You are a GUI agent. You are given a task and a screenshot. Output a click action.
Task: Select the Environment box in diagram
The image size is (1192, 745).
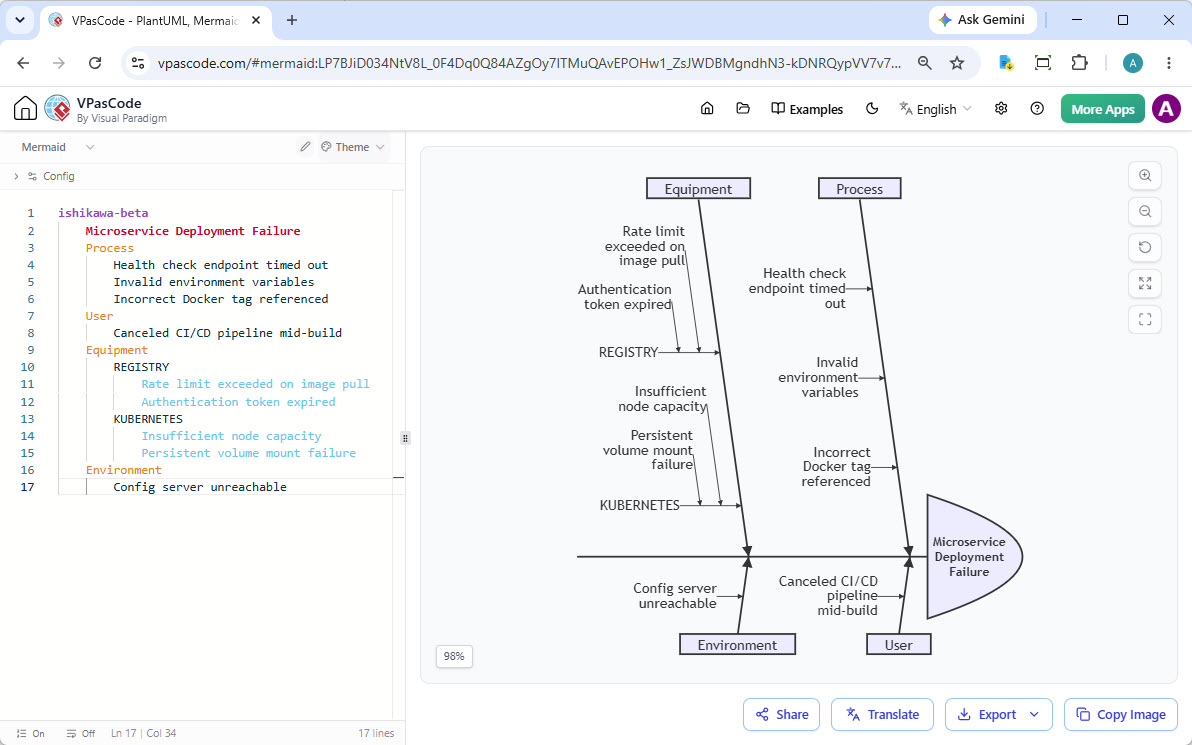coord(737,645)
